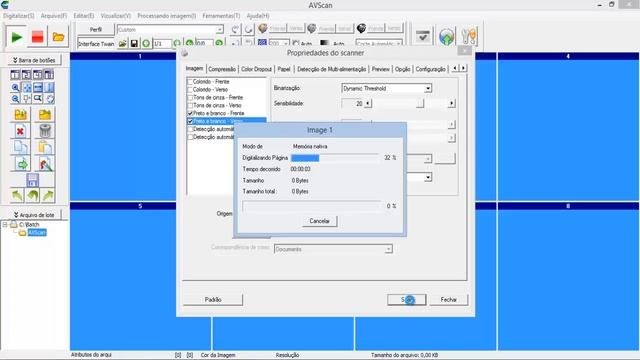Click the Sensibilidade slider thumb
This screenshot has height=360, width=640.
420,104
